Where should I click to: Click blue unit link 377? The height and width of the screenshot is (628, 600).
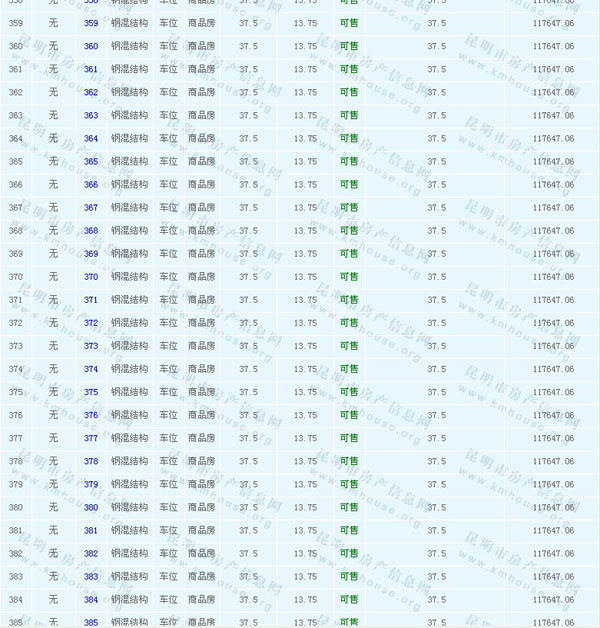pyautogui.click(x=91, y=438)
